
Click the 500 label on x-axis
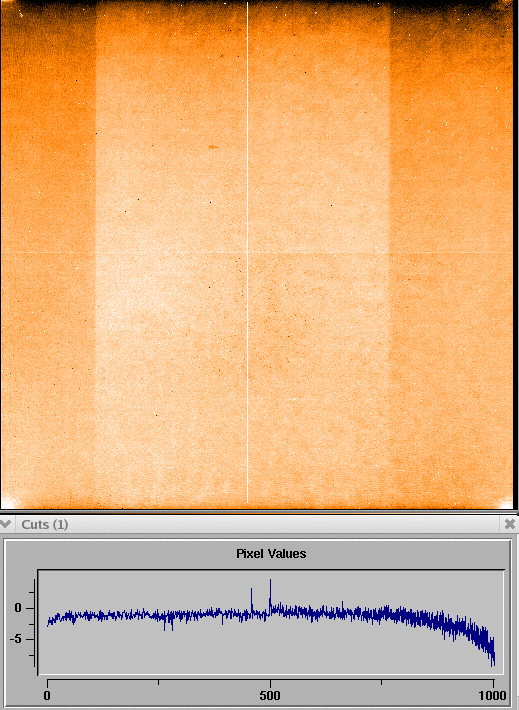[x=270, y=695]
